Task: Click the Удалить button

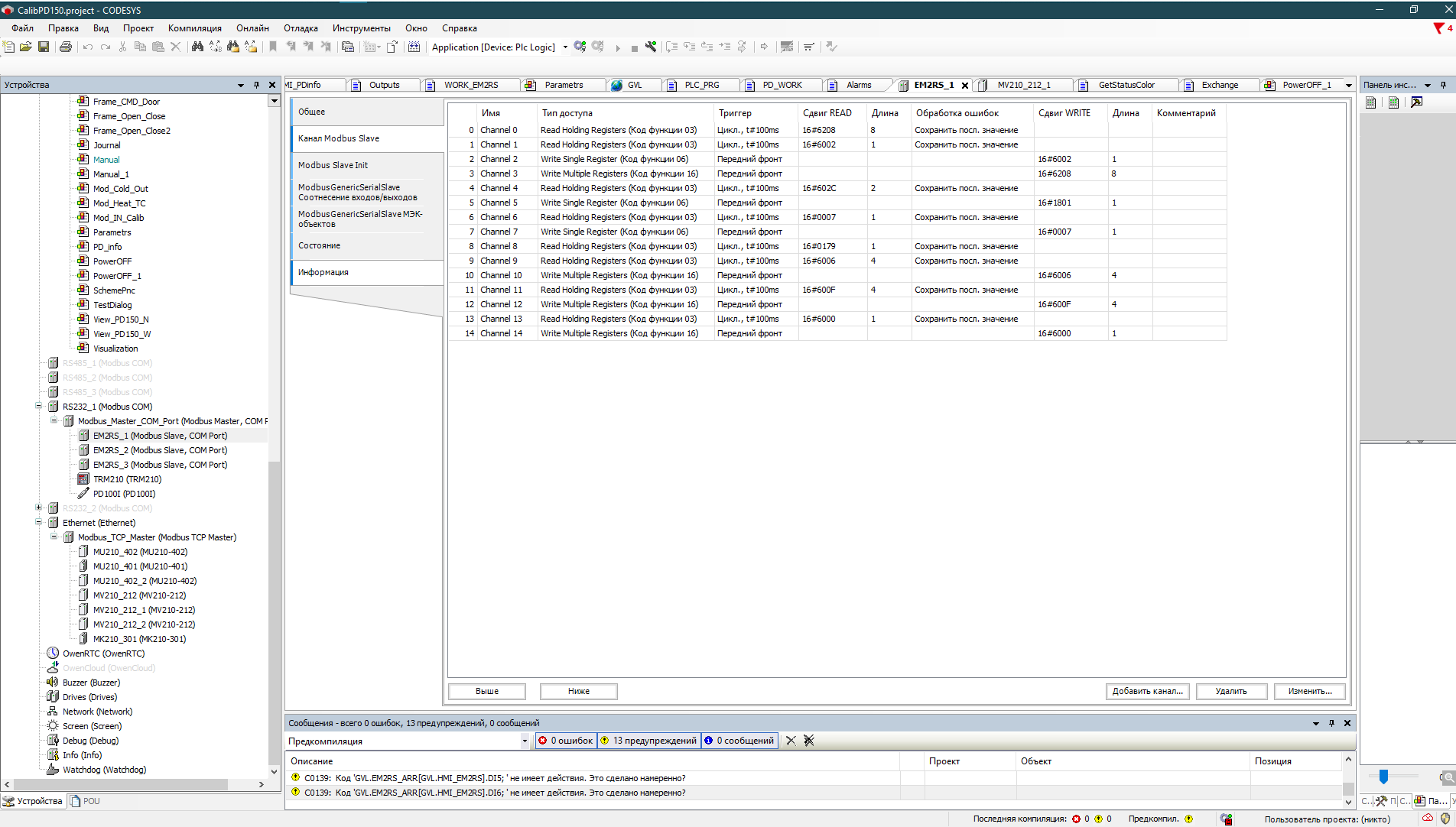Action: click(1231, 691)
